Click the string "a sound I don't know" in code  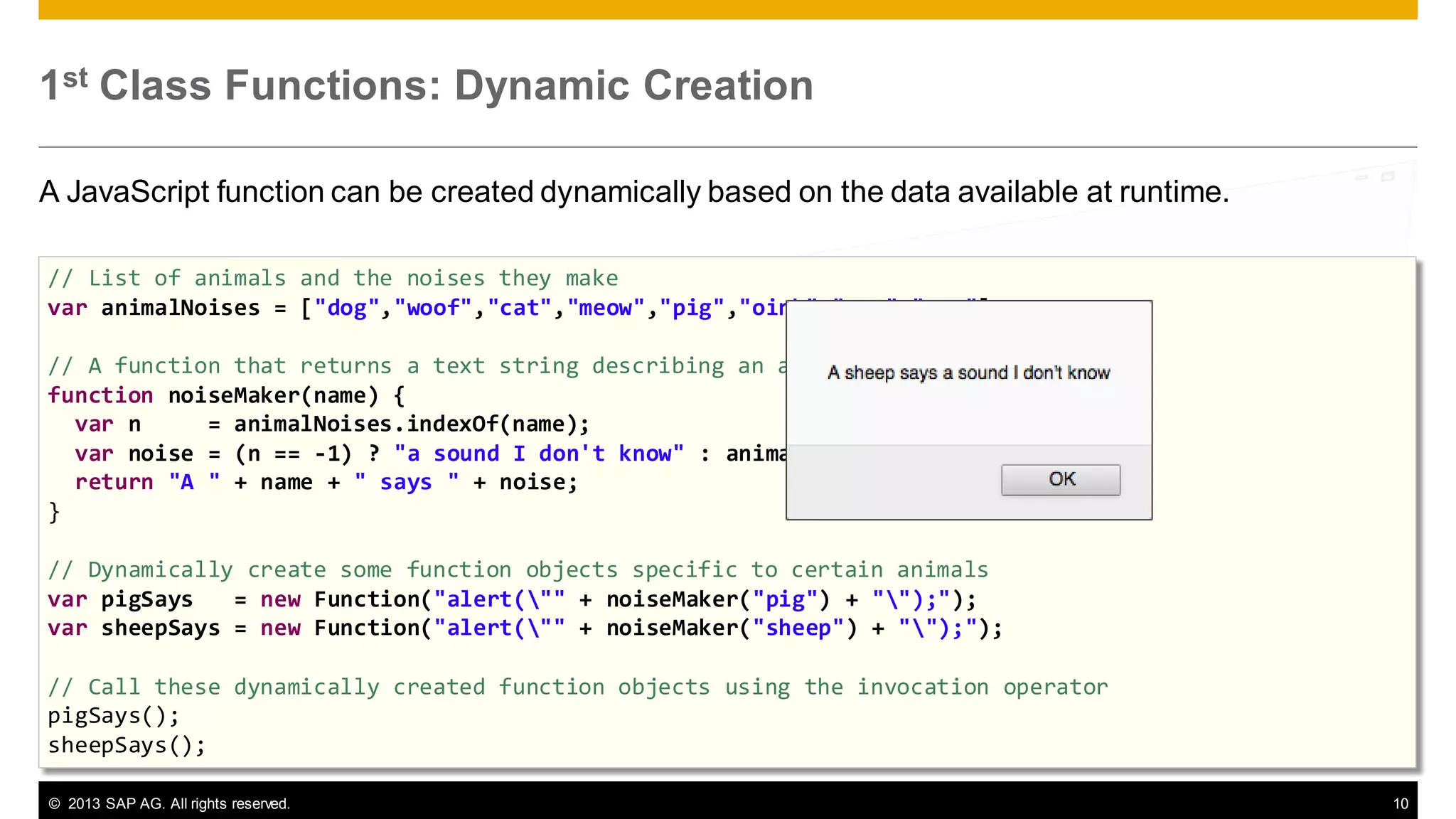coord(539,454)
